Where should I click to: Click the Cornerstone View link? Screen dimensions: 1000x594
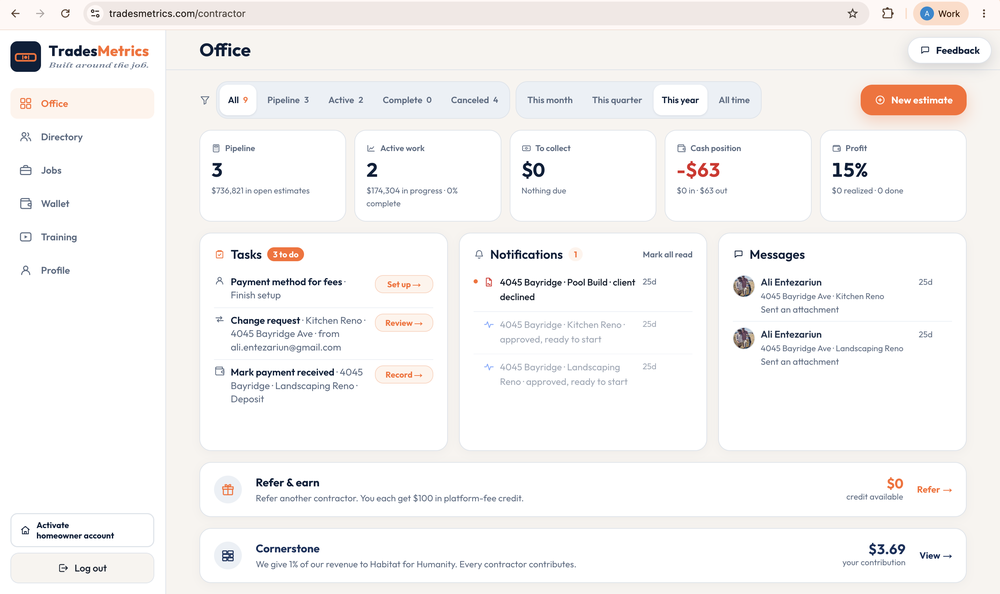coord(936,556)
